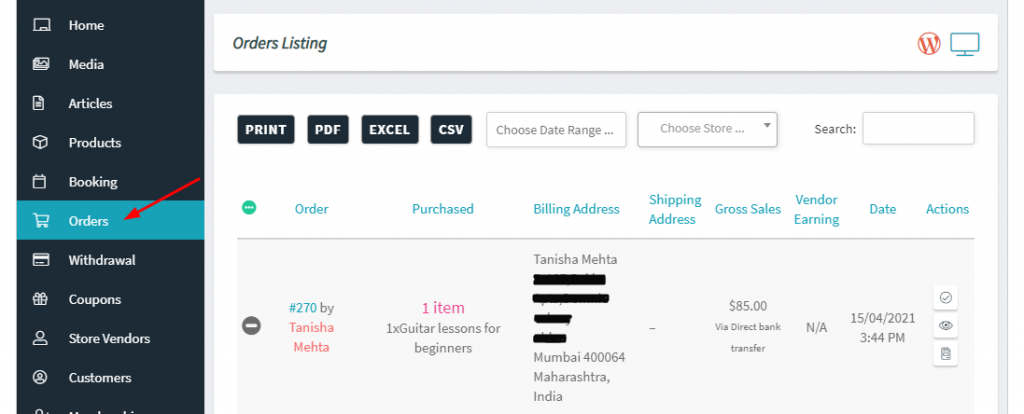Viewport: 1024px width, 414px height.
Task: Collapse order #270 row with minus icon
Action: point(251,325)
